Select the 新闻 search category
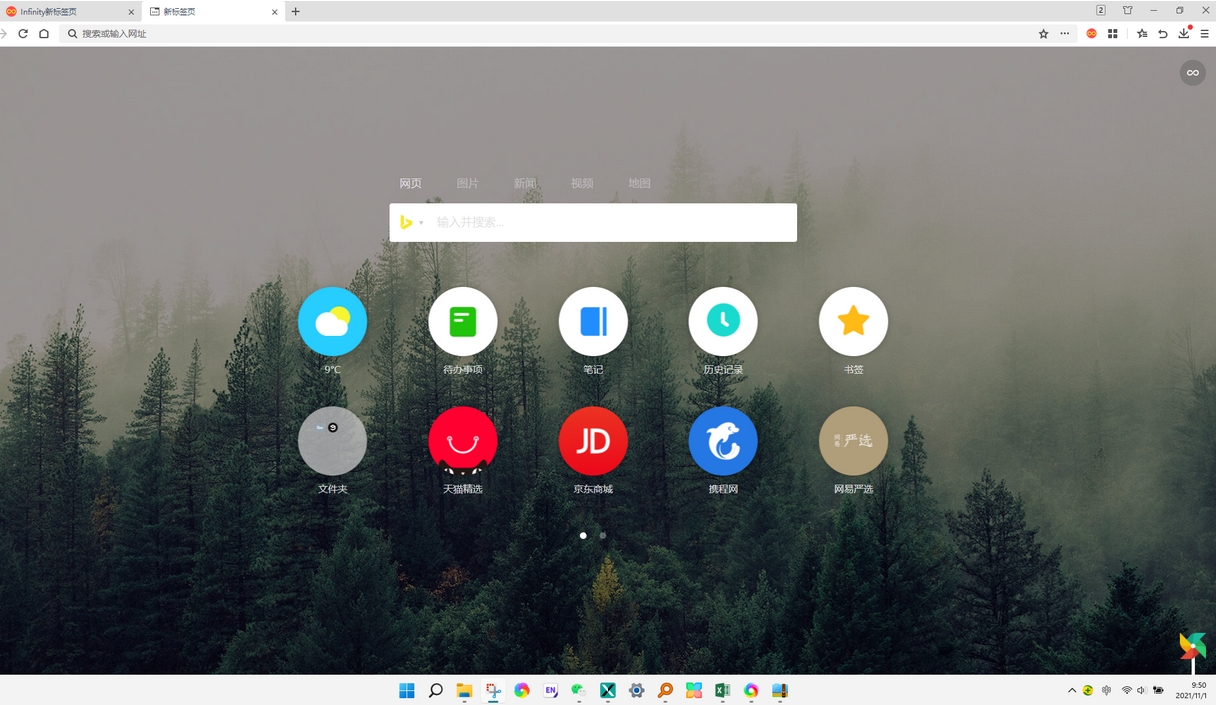This screenshot has height=705, width=1216. tap(525, 183)
